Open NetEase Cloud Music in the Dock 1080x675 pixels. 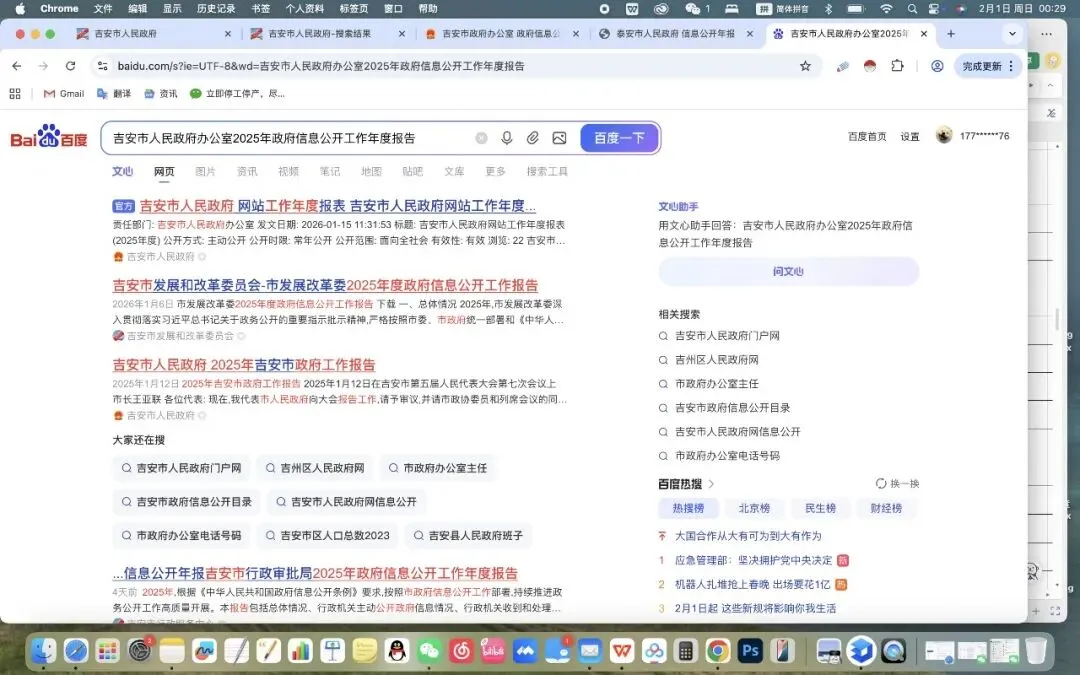point(461,650)
